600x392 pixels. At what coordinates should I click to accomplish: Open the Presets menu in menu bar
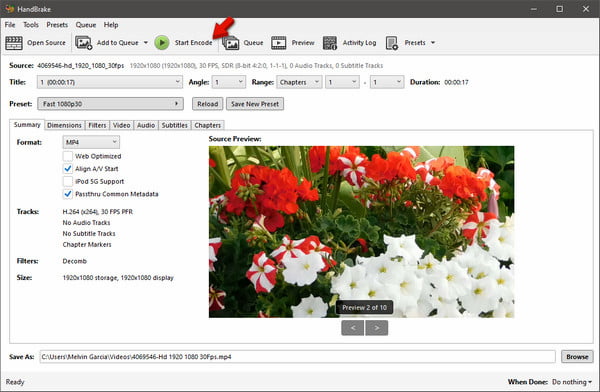point(57,25)
